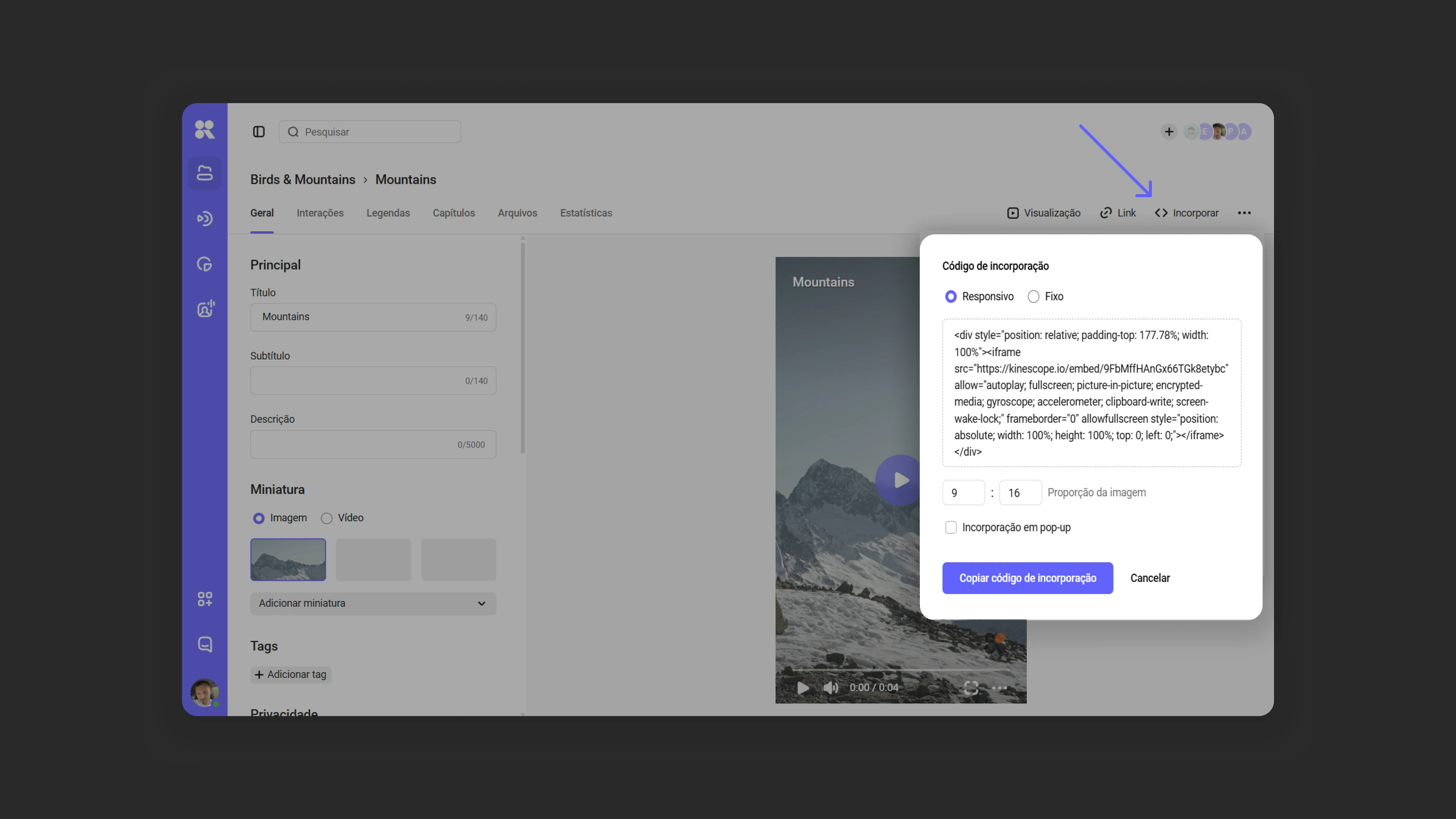The height and width of the screenshot is (819, 1456).
Task: Switch to the Estatísticas tab
Action: (585, 213)
